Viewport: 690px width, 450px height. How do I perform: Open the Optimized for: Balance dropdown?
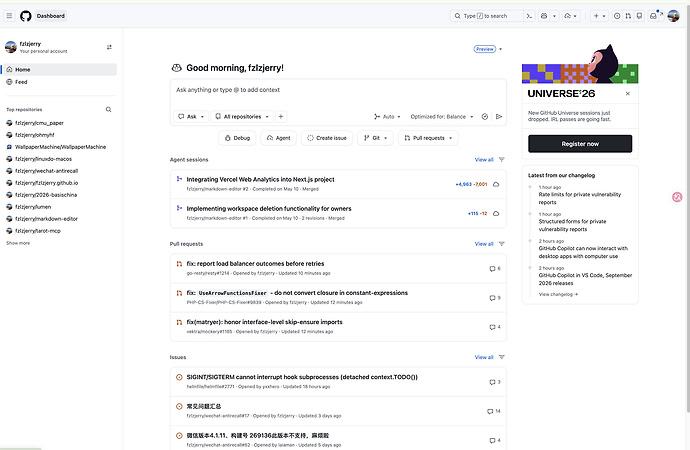[x=442, y=117]
